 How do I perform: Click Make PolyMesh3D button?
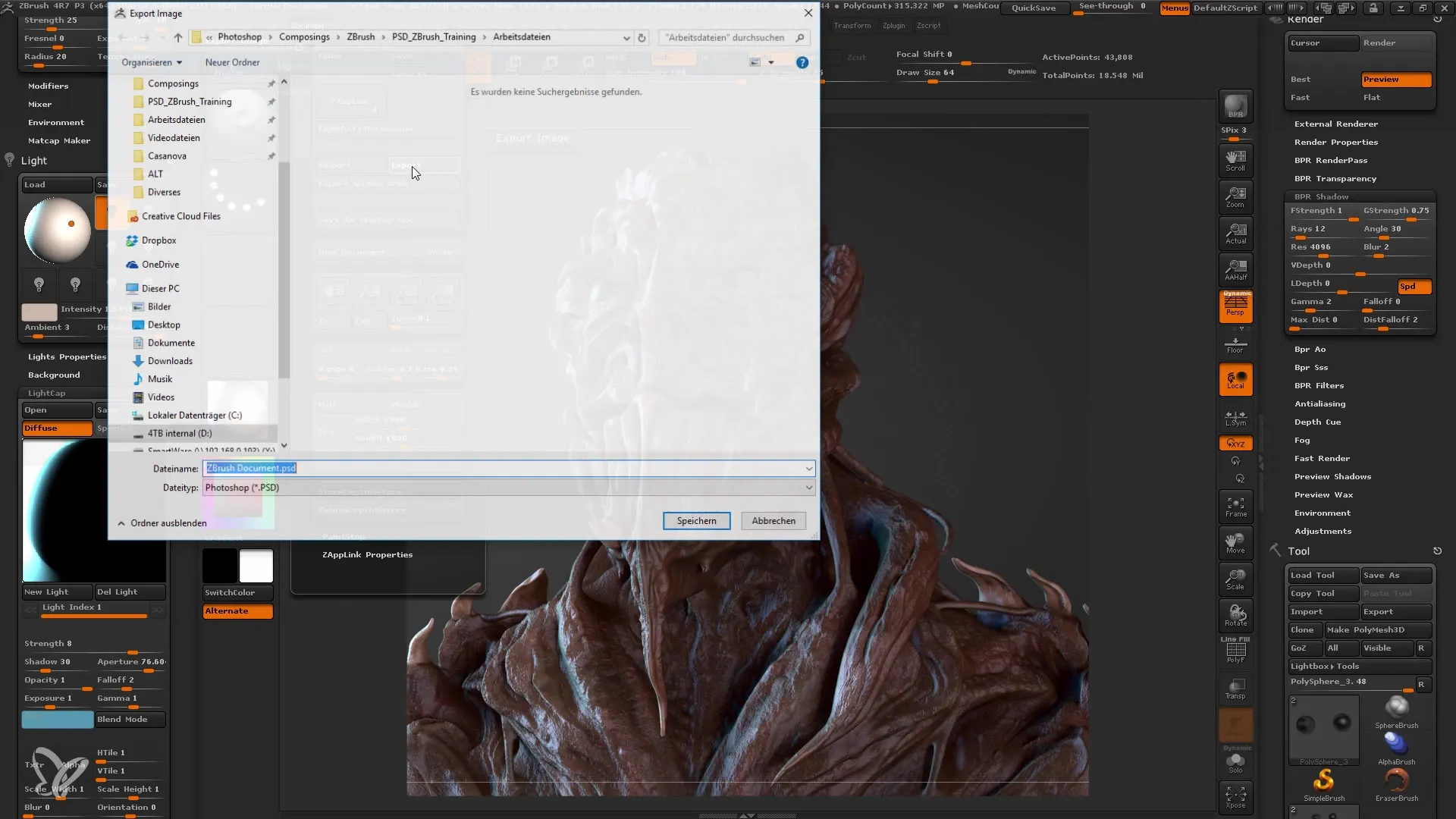click(1376, 630)
